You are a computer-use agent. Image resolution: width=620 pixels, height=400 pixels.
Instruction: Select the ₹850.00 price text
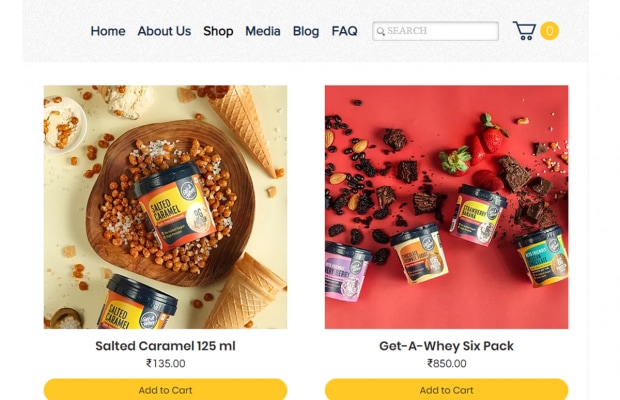446,364
